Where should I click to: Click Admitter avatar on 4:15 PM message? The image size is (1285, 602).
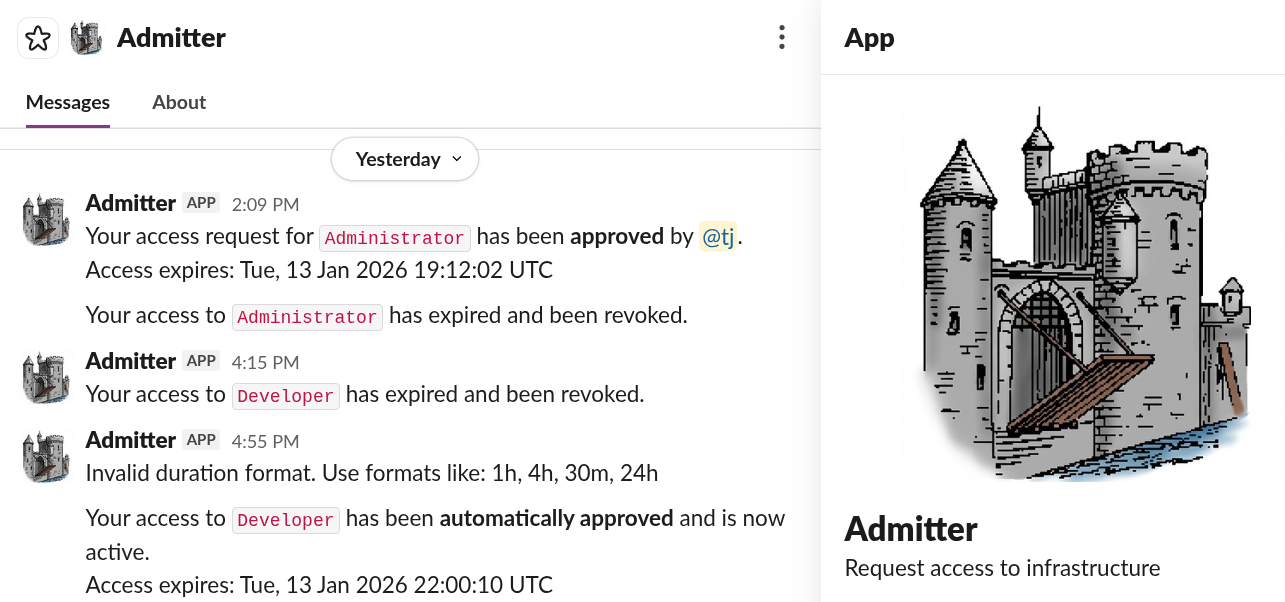point(46,378)
